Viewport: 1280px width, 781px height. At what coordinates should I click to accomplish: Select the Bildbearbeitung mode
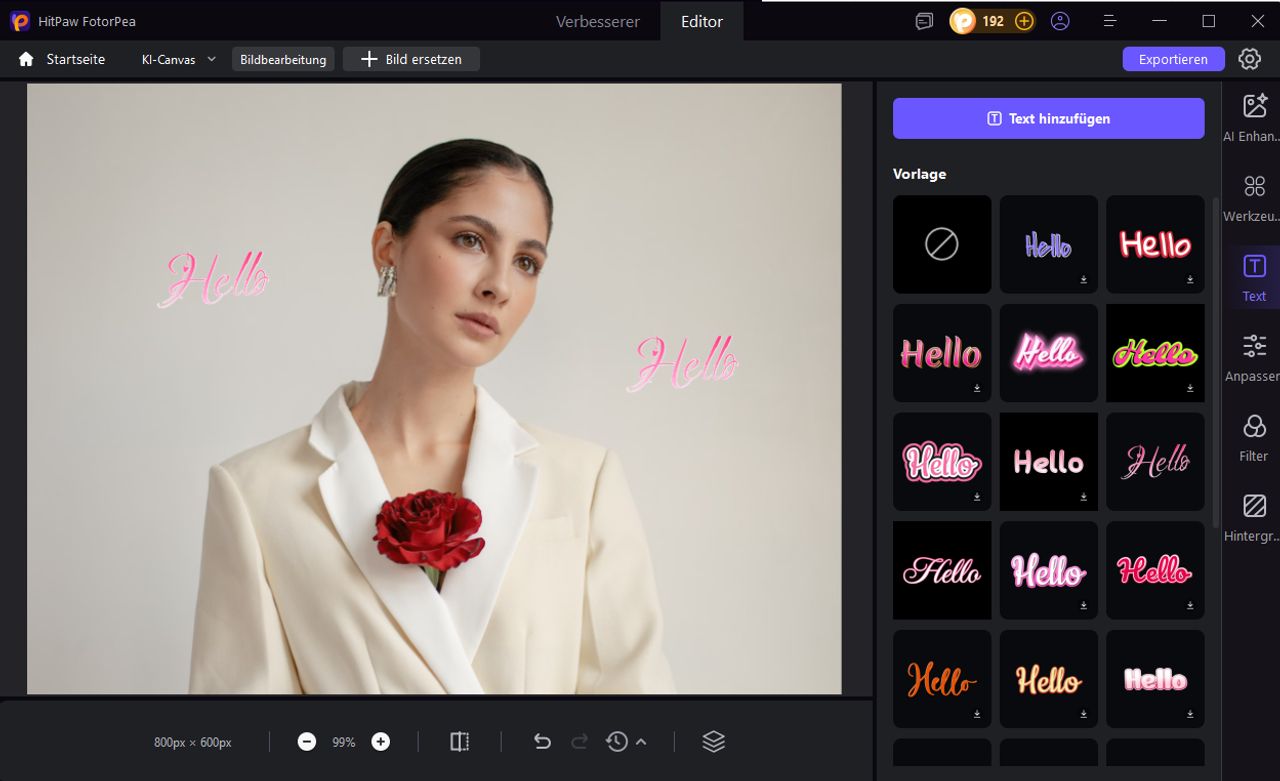click(x=283, y=59)
